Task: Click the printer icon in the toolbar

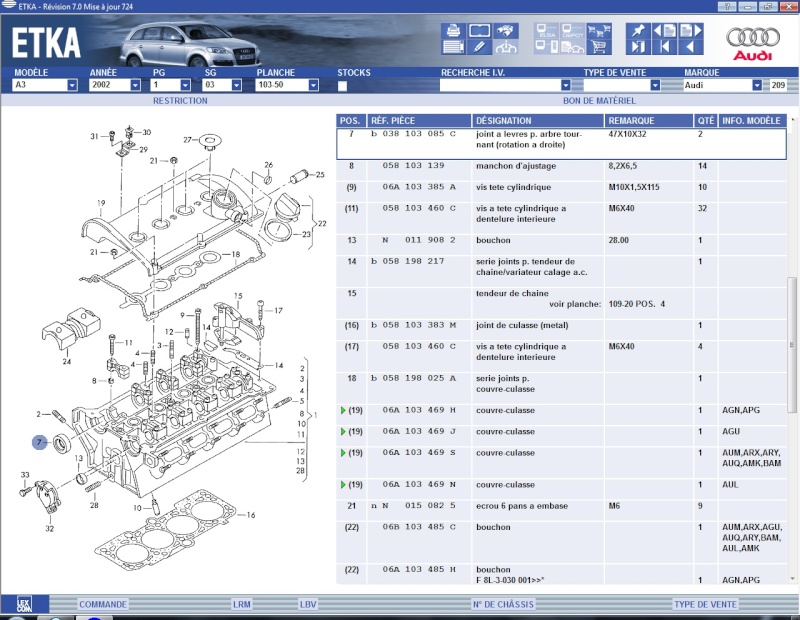Action: click(x=452, y=31)
